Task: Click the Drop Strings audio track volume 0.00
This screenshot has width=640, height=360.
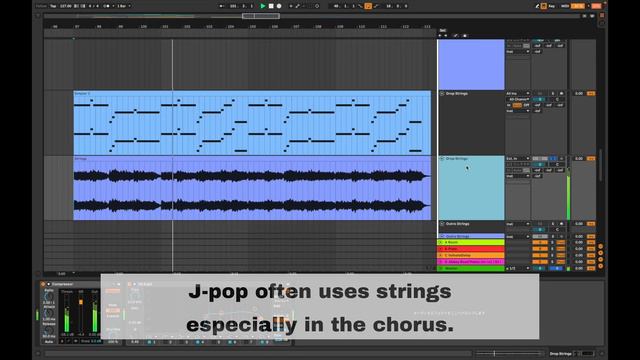Action: pos(579,158)
